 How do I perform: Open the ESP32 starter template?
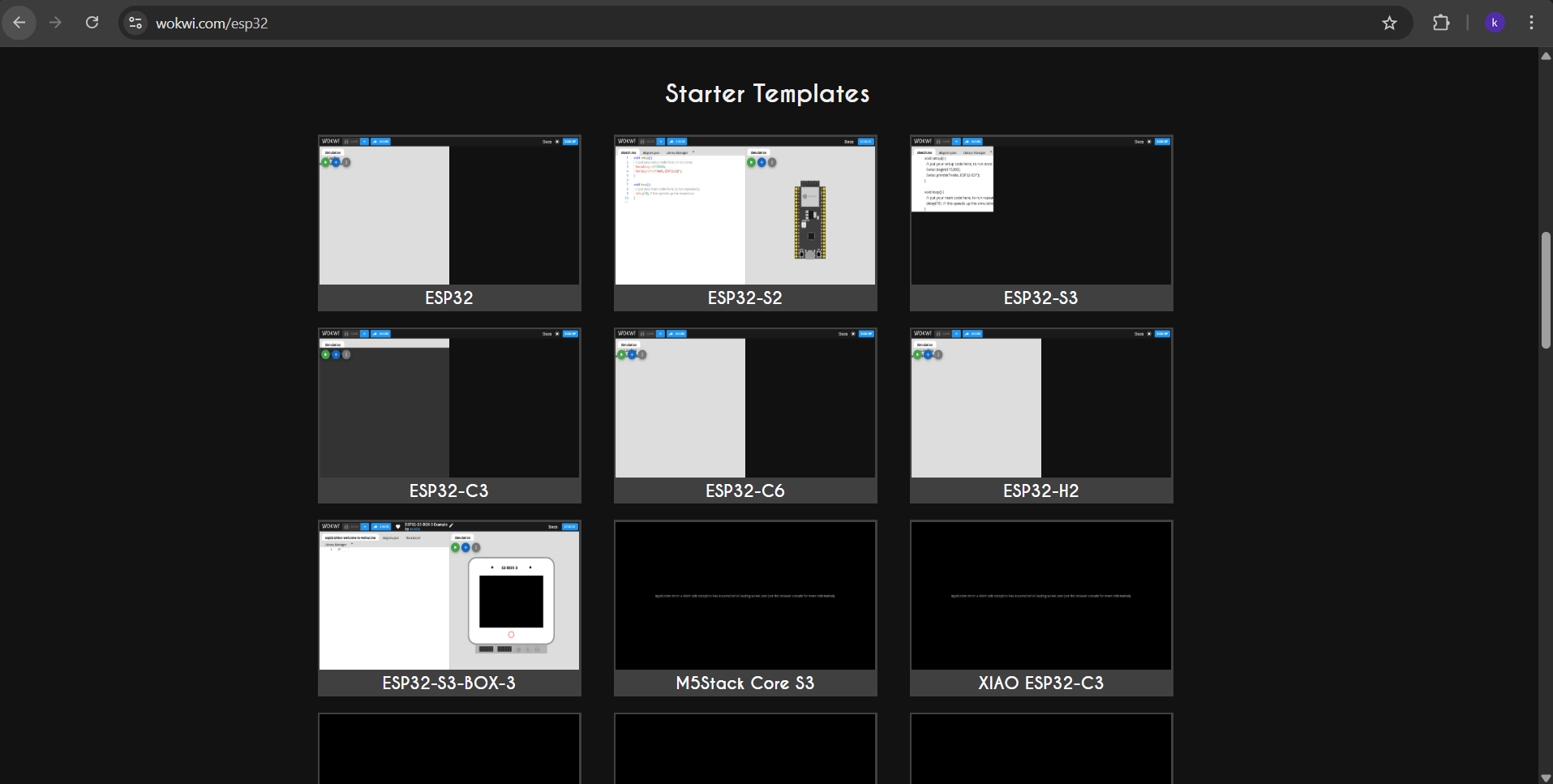point(449,223)
